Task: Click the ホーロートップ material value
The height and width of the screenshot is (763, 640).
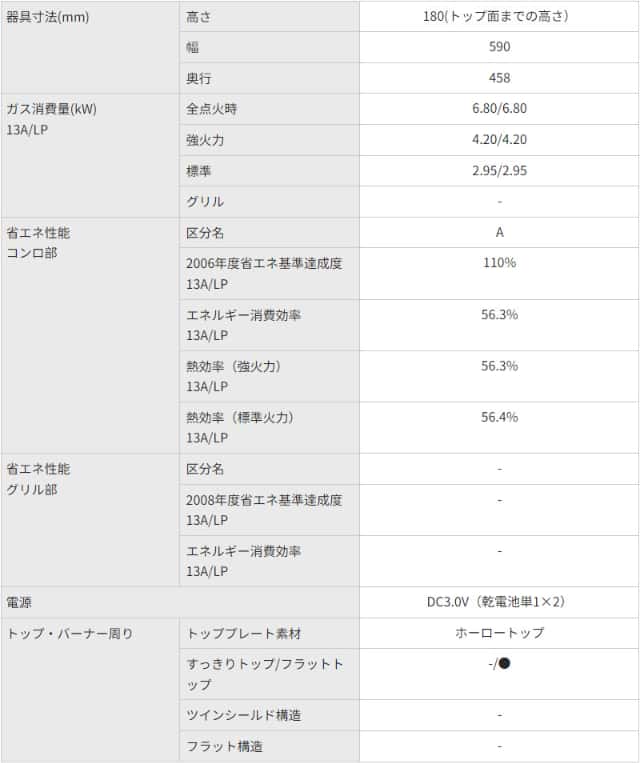Action: (499, 633)
